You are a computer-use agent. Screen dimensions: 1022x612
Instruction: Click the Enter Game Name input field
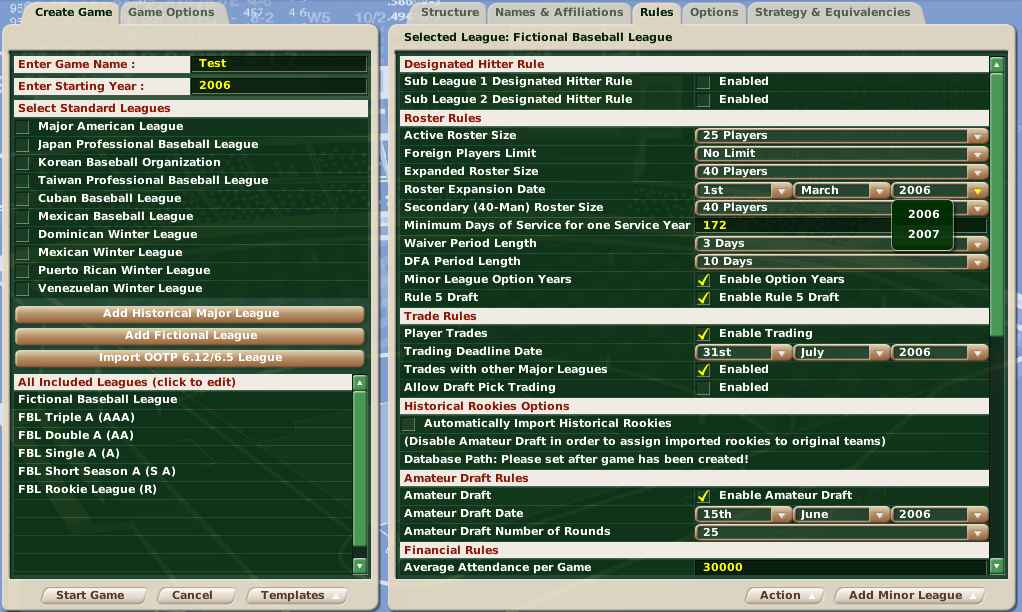tap(279, 64)
